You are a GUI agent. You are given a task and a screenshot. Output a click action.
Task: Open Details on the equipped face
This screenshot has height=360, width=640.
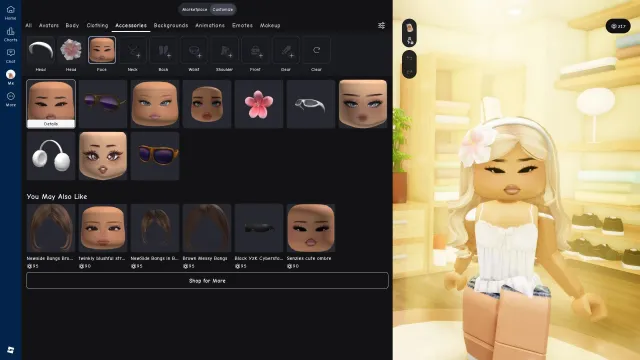[x=51, y=124]
